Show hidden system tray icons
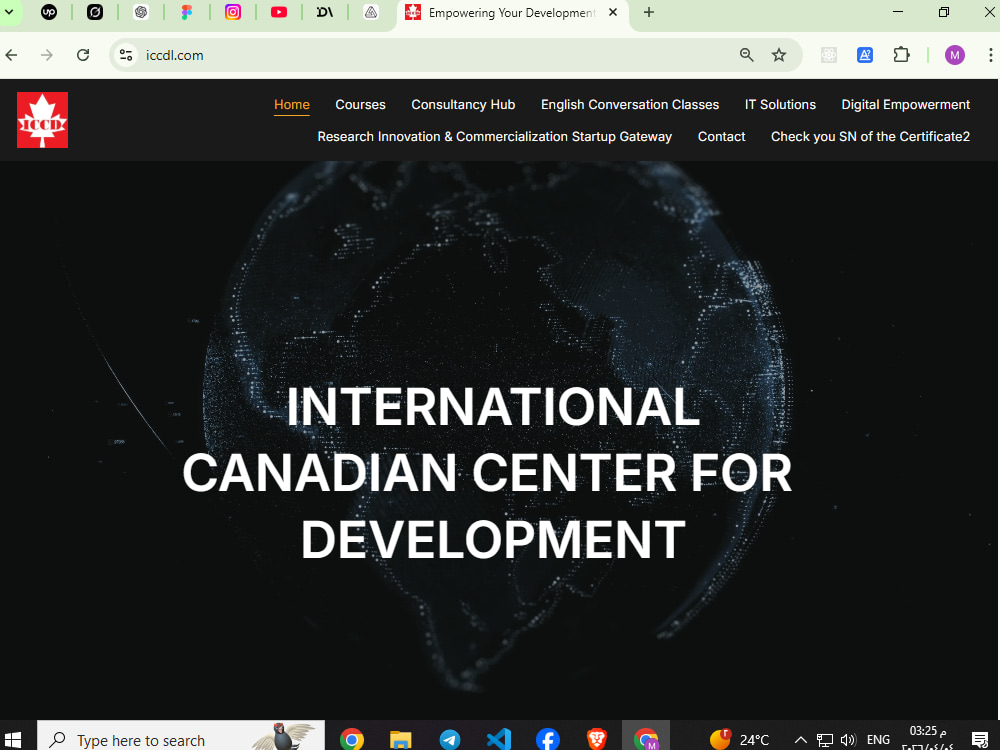The image size is (1000, 750). tap(800, 740)
